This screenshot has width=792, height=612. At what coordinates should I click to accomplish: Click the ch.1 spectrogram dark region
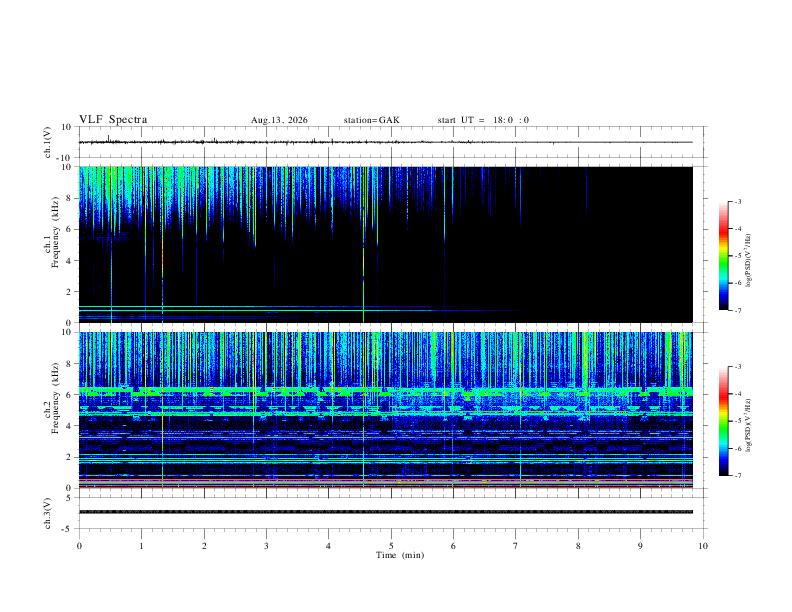[556, 252]
